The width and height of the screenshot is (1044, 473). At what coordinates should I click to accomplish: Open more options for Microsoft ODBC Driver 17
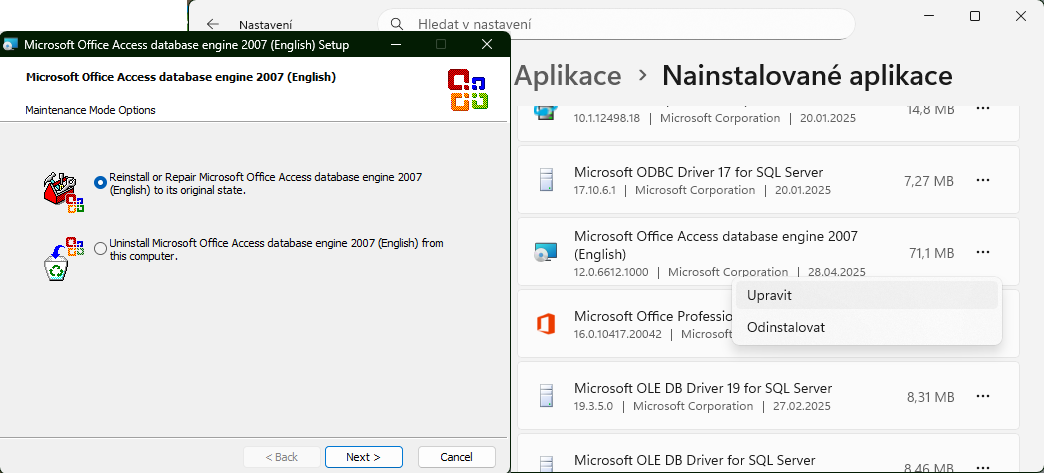click(x=982, y=181)
